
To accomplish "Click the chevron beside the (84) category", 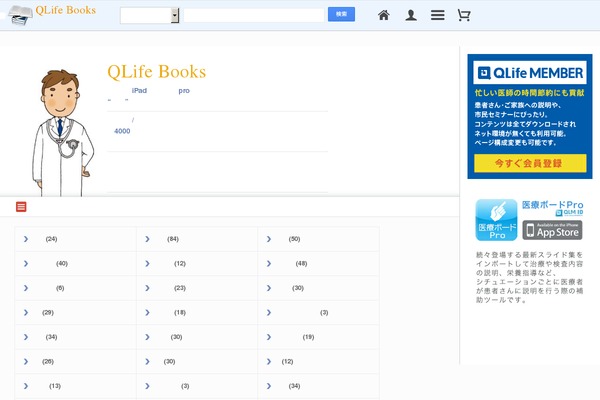I will click(x=147, y=239).
